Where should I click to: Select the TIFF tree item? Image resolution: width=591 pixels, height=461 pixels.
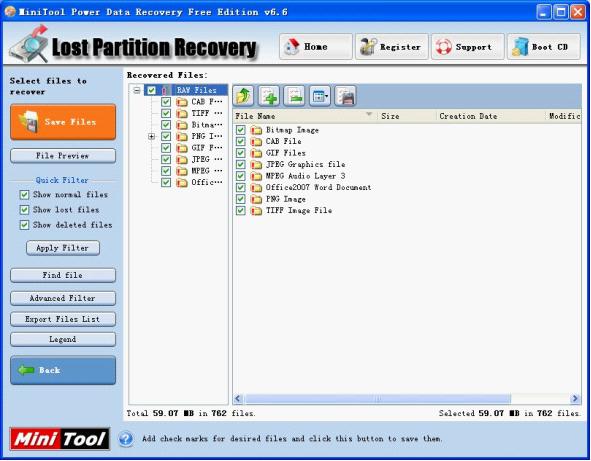coord(207,113)
